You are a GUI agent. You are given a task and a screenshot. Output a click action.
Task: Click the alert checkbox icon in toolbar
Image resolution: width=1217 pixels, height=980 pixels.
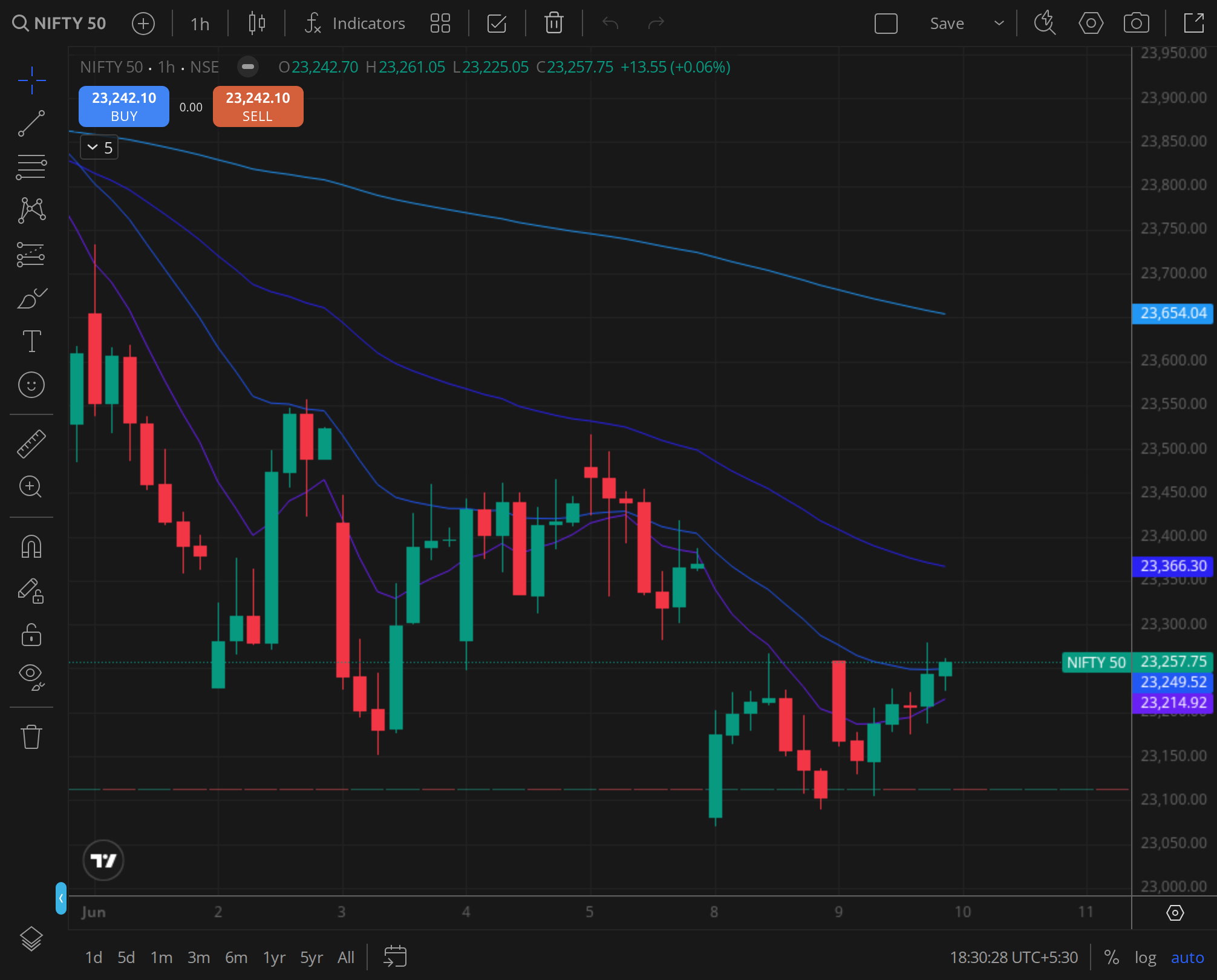pos(497,24)
